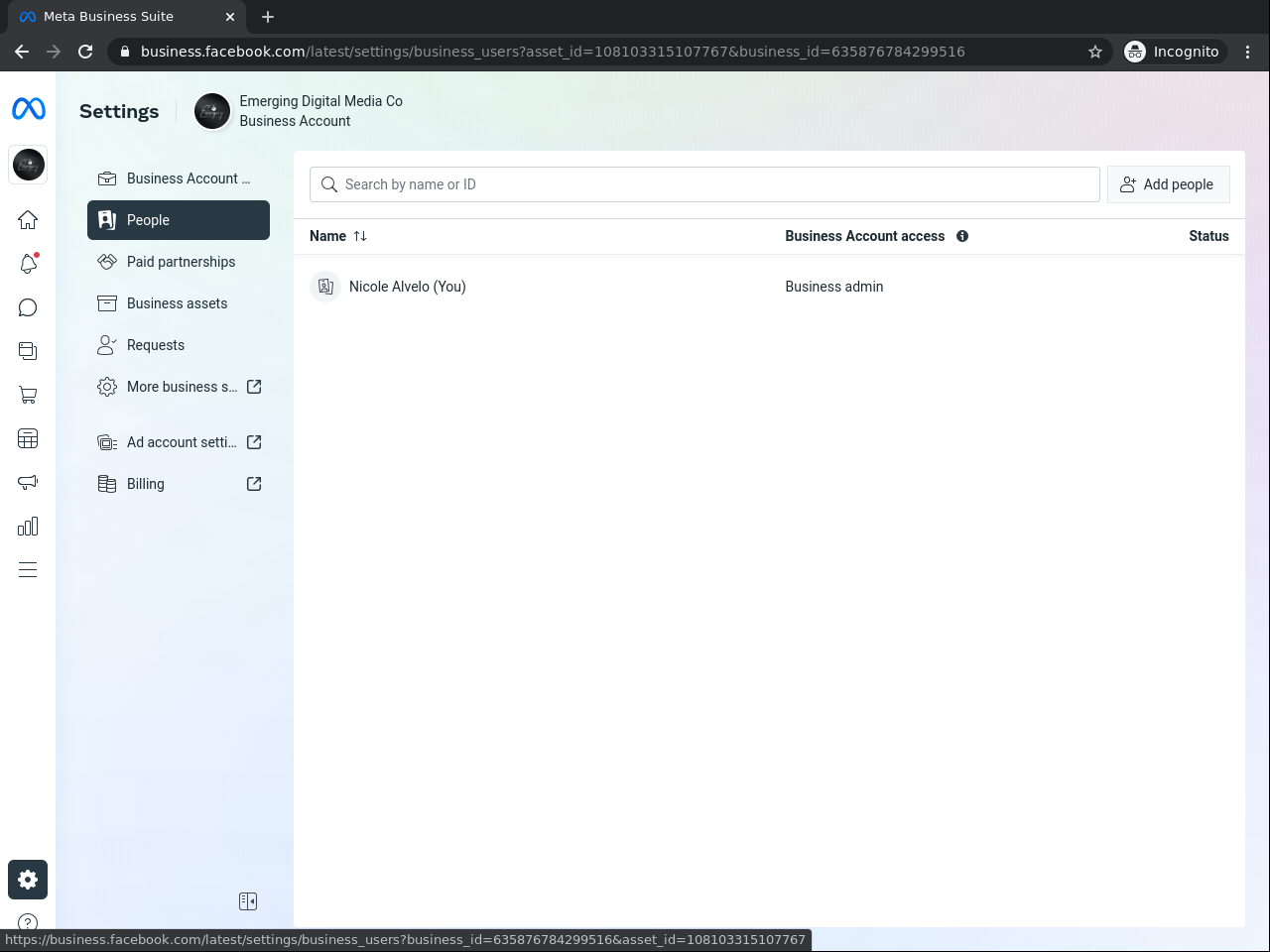Open the Commerce shopping cart icon
Viewport: 1270px width, 952px height.
click(28, 395)
